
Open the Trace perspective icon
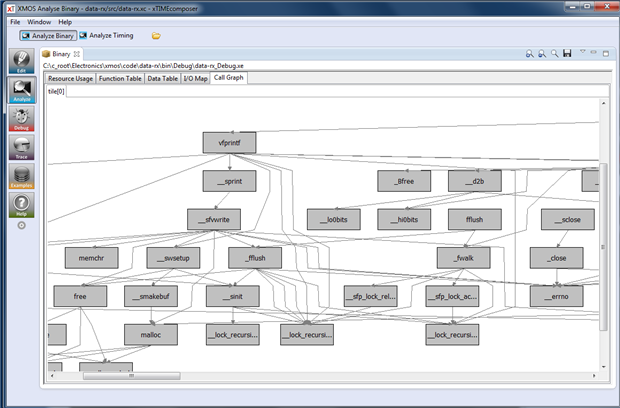pyautogui.click(x=21, y=148)
